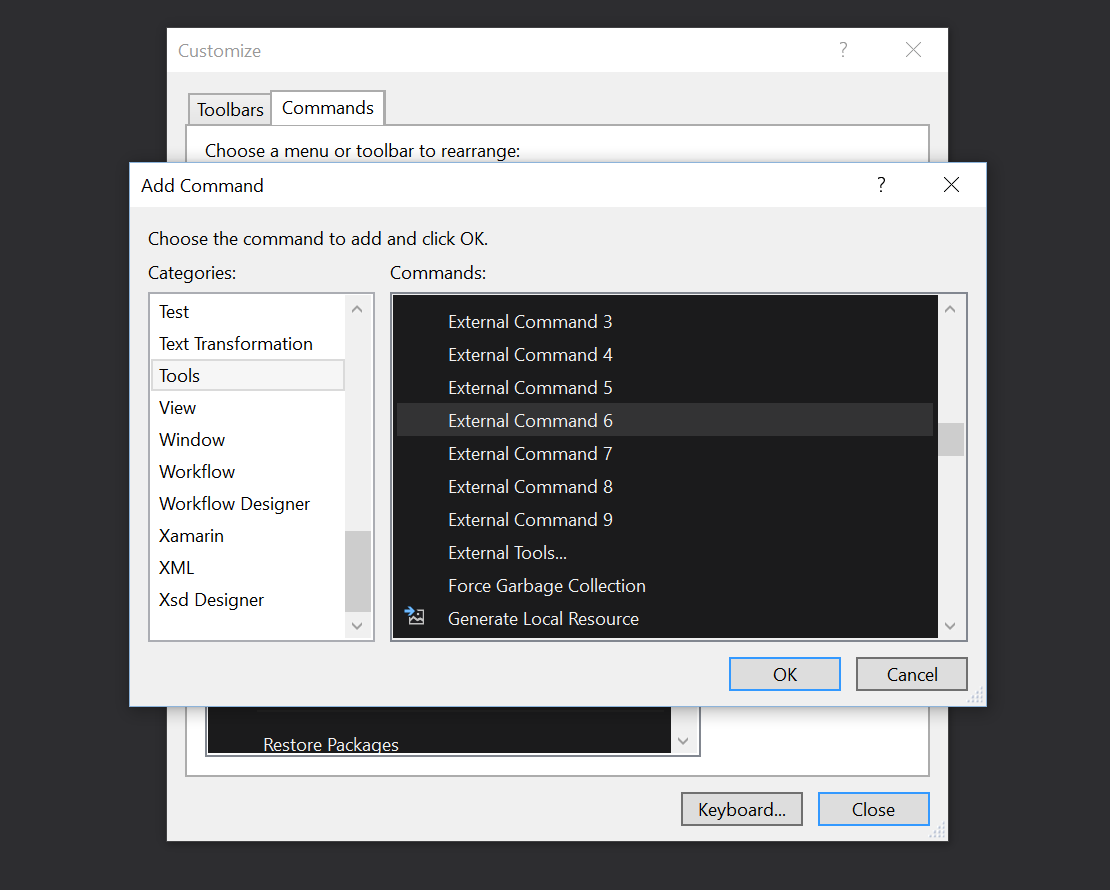Click the Commands list scrollbar thumb
The height and width of the screenshot is (890, 1110).
[x=951, y=440]
